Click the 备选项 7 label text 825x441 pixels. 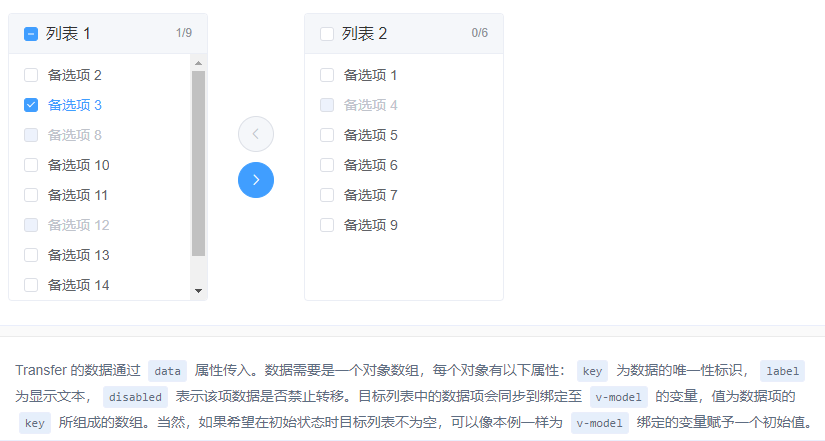tap(370, 195)
